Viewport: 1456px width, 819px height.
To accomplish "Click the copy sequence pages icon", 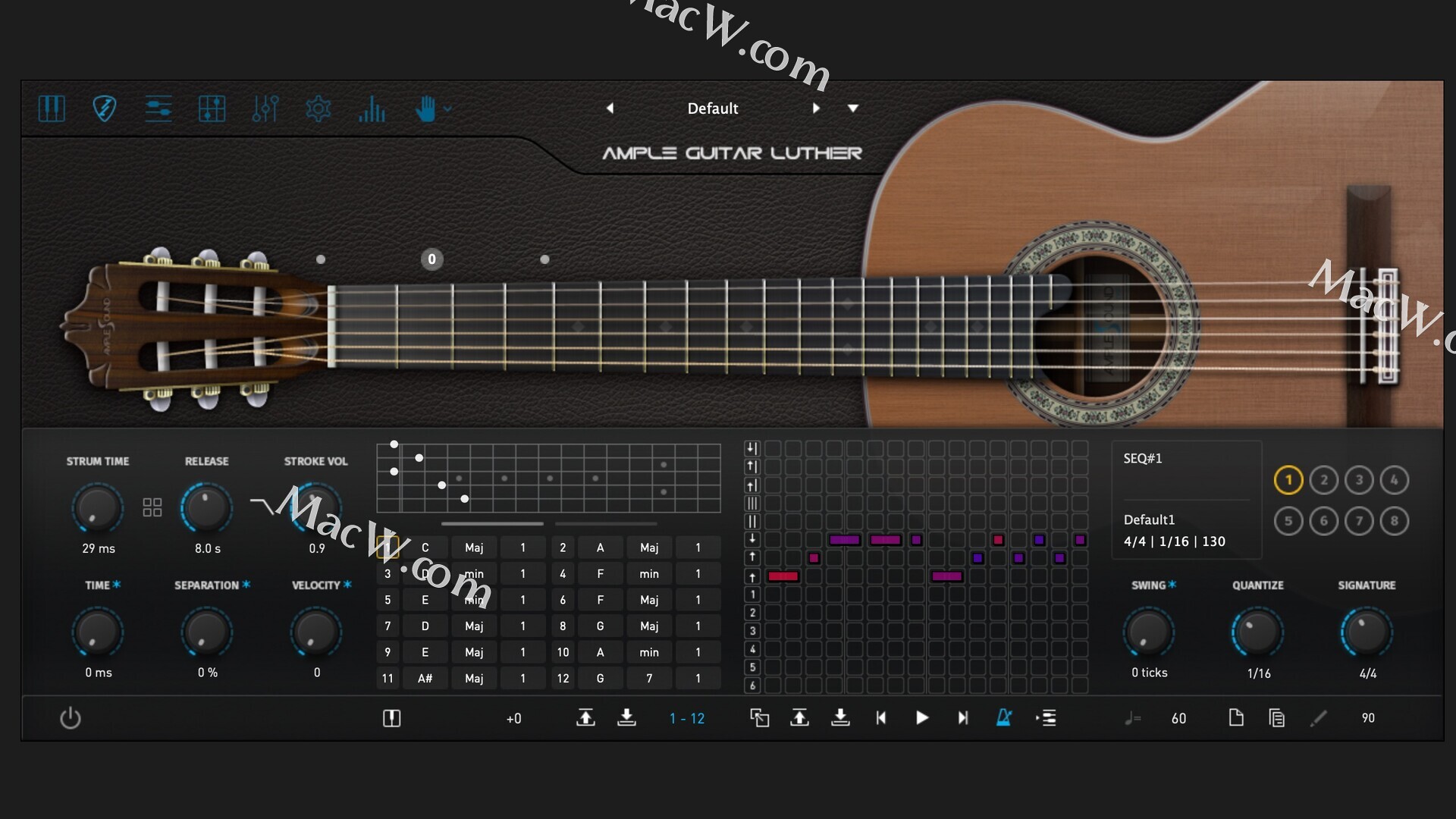I will (x=1276, y=717).
